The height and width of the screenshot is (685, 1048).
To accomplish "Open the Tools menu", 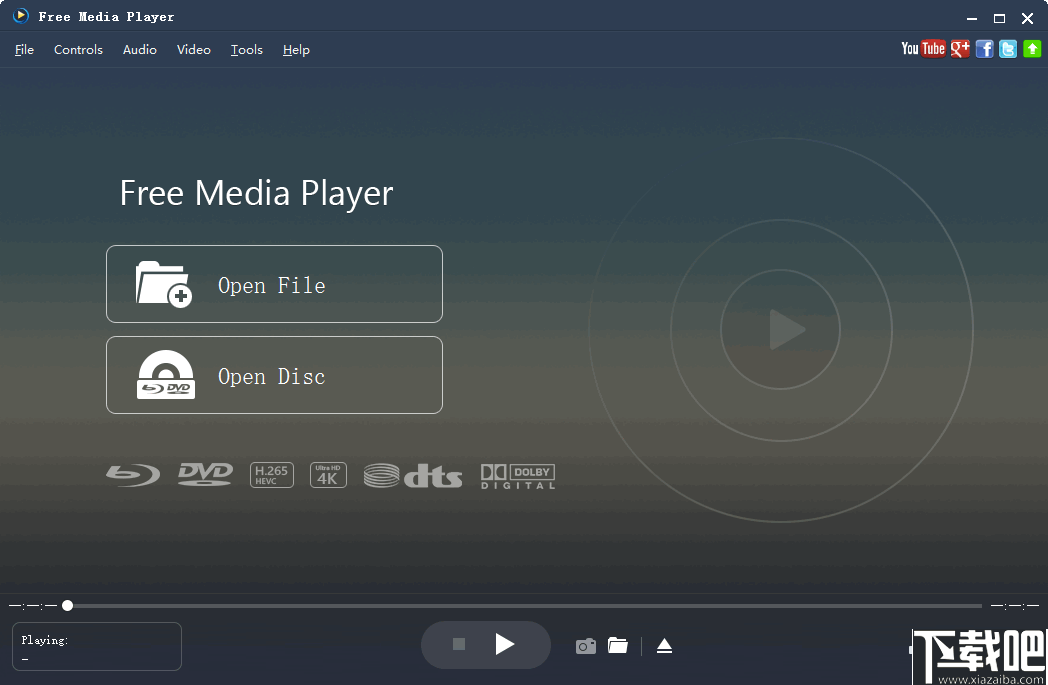I will point(246,50).
